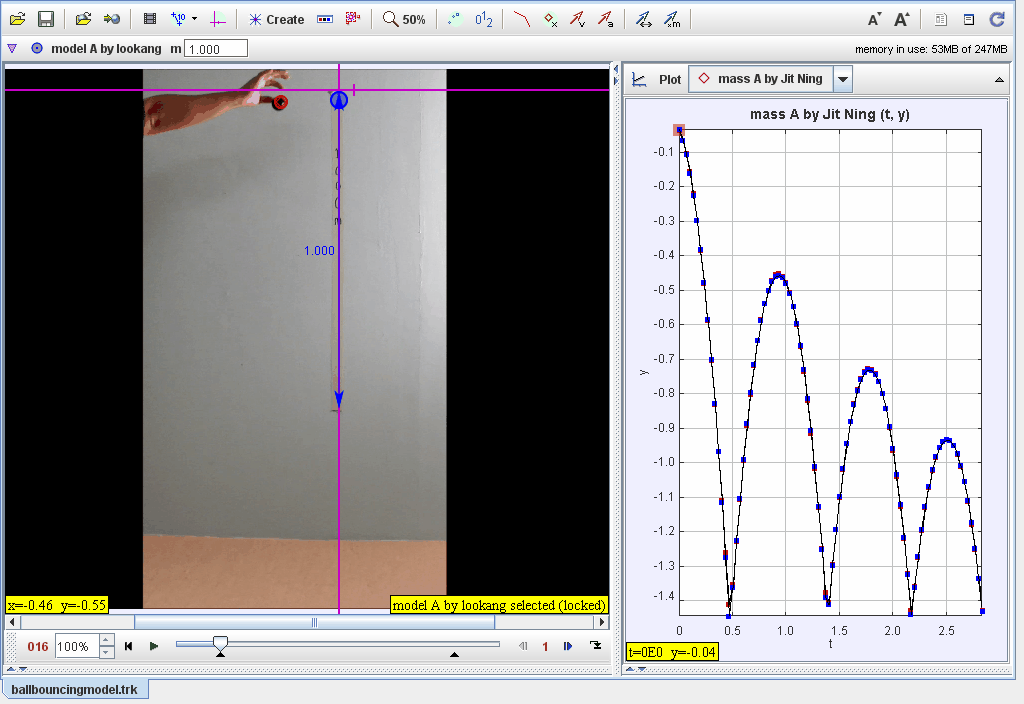Viewport: 1024px width, 704px height.
Task: Click the plot axes icon
Action: (639, 80)
